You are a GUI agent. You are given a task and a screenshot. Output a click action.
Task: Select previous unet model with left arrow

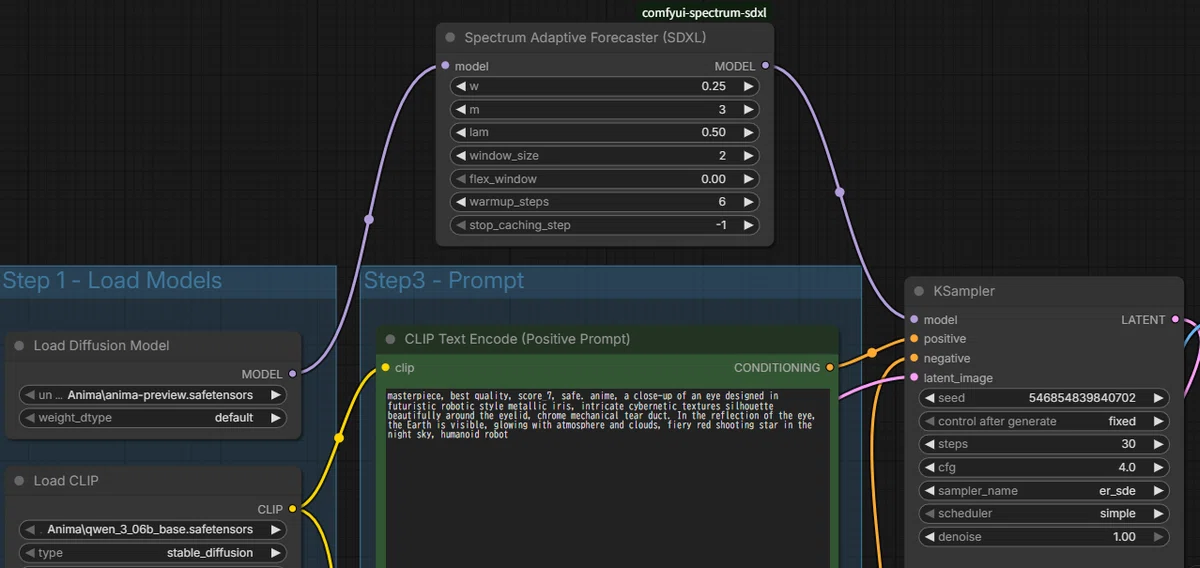pos(30,395)
